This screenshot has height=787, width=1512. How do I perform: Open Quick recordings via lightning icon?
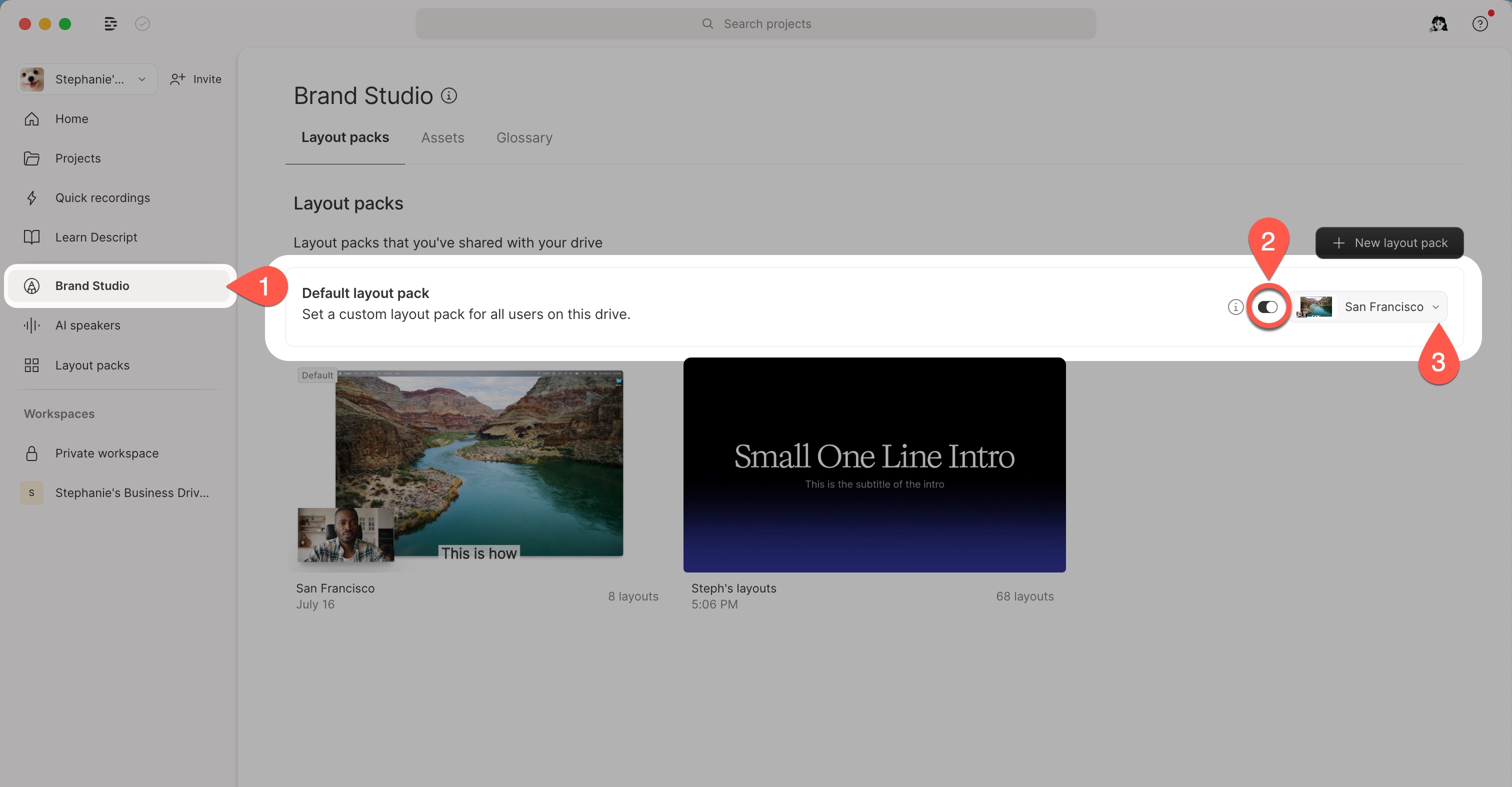point(31,198)
